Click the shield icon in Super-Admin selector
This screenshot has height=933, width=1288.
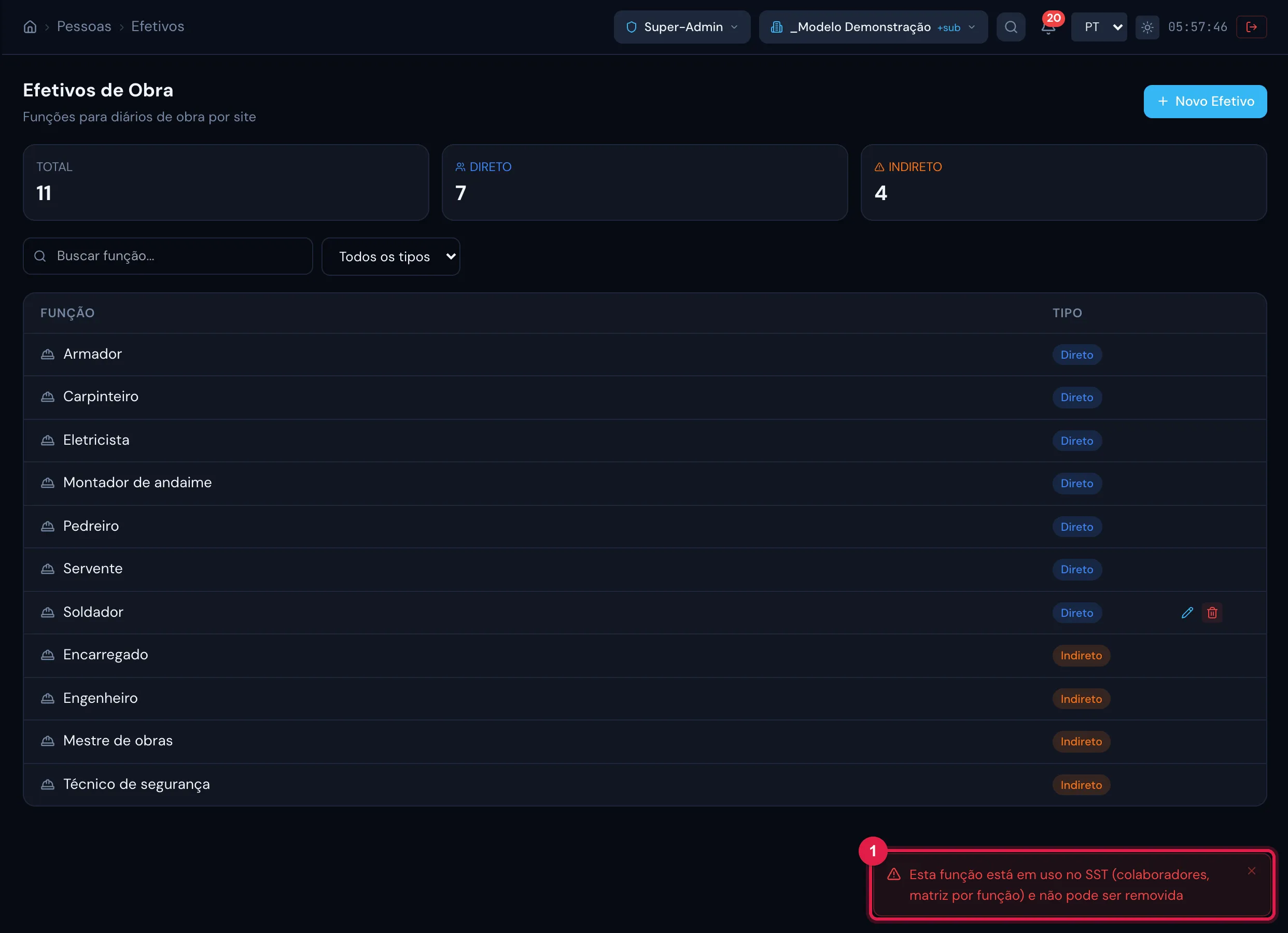631,26
